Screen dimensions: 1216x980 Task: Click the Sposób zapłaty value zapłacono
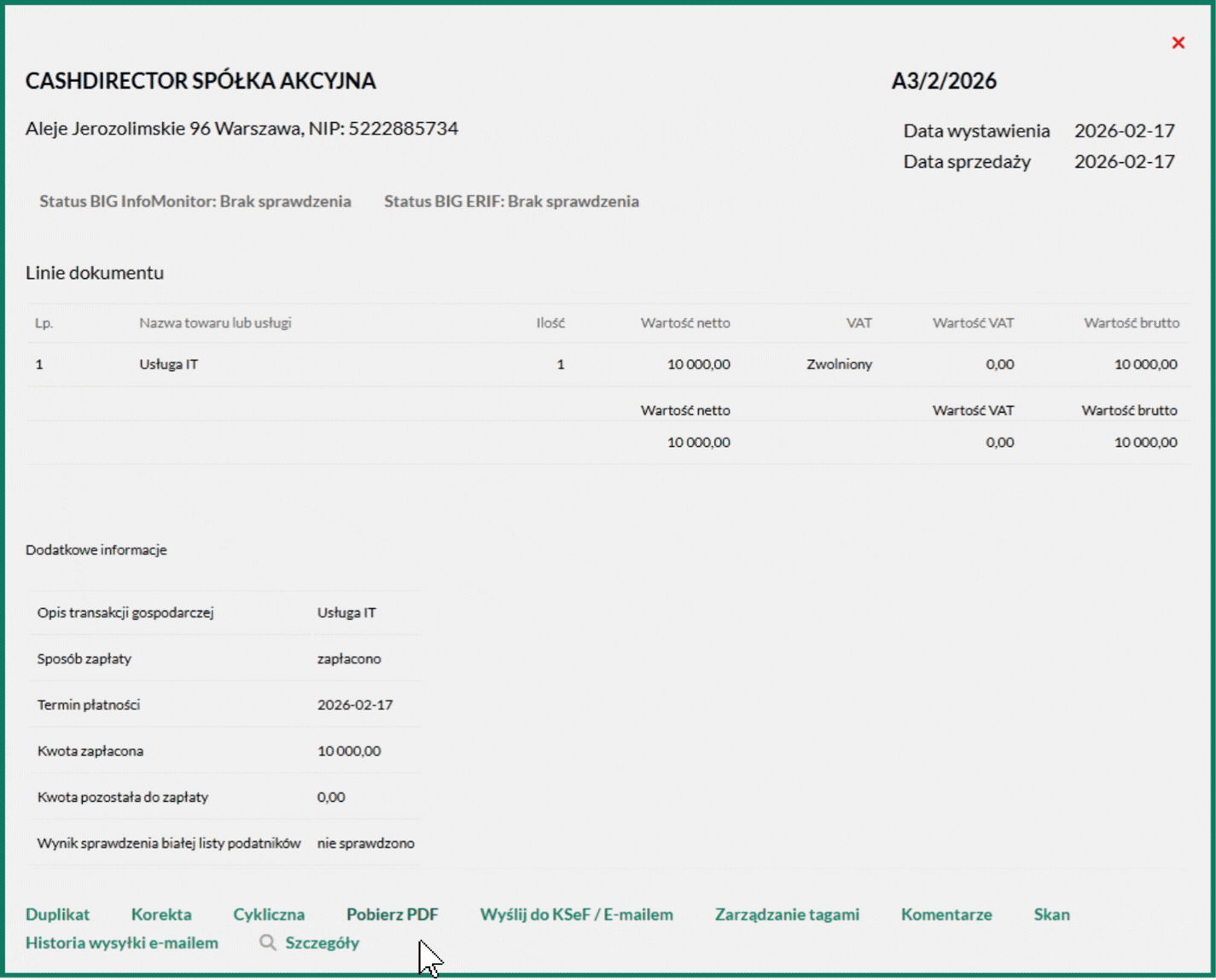click(349, 658)
